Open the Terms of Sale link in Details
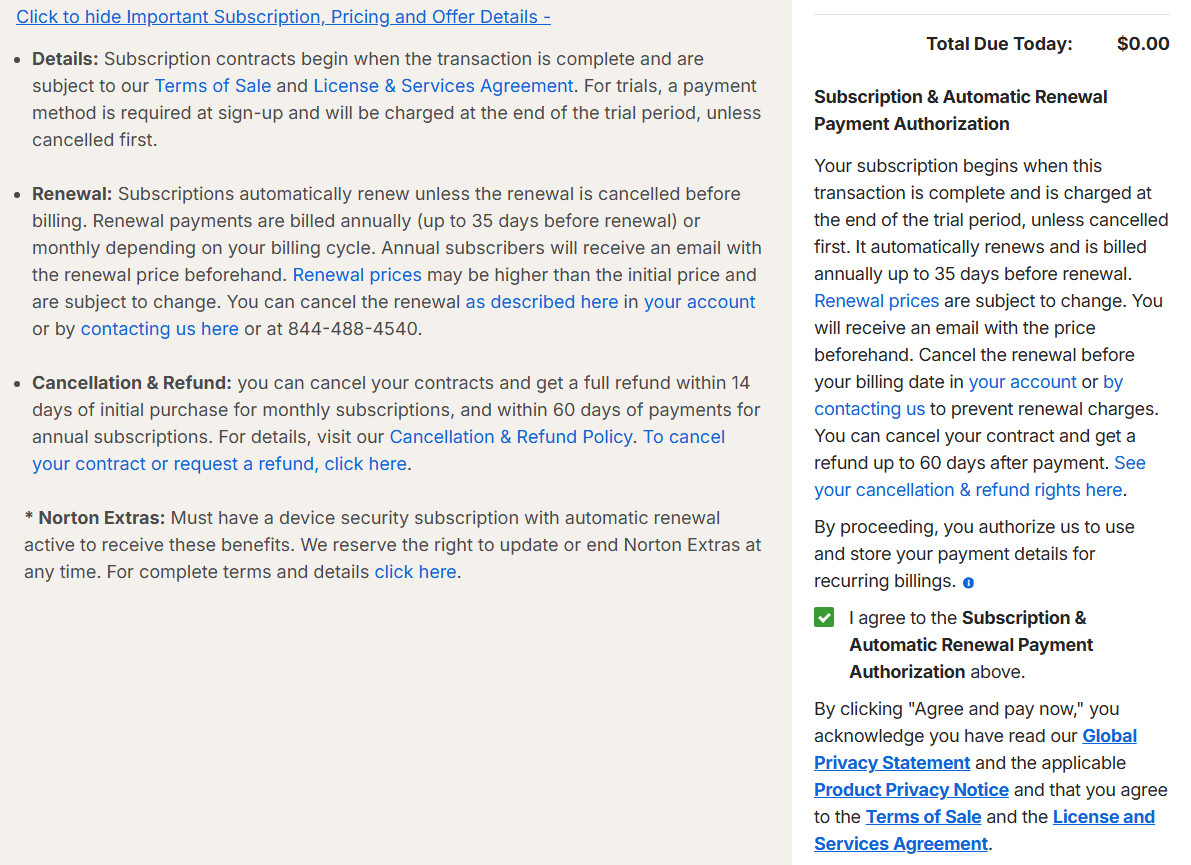The width and height of the screenshot is (1191, 865). 212,86
